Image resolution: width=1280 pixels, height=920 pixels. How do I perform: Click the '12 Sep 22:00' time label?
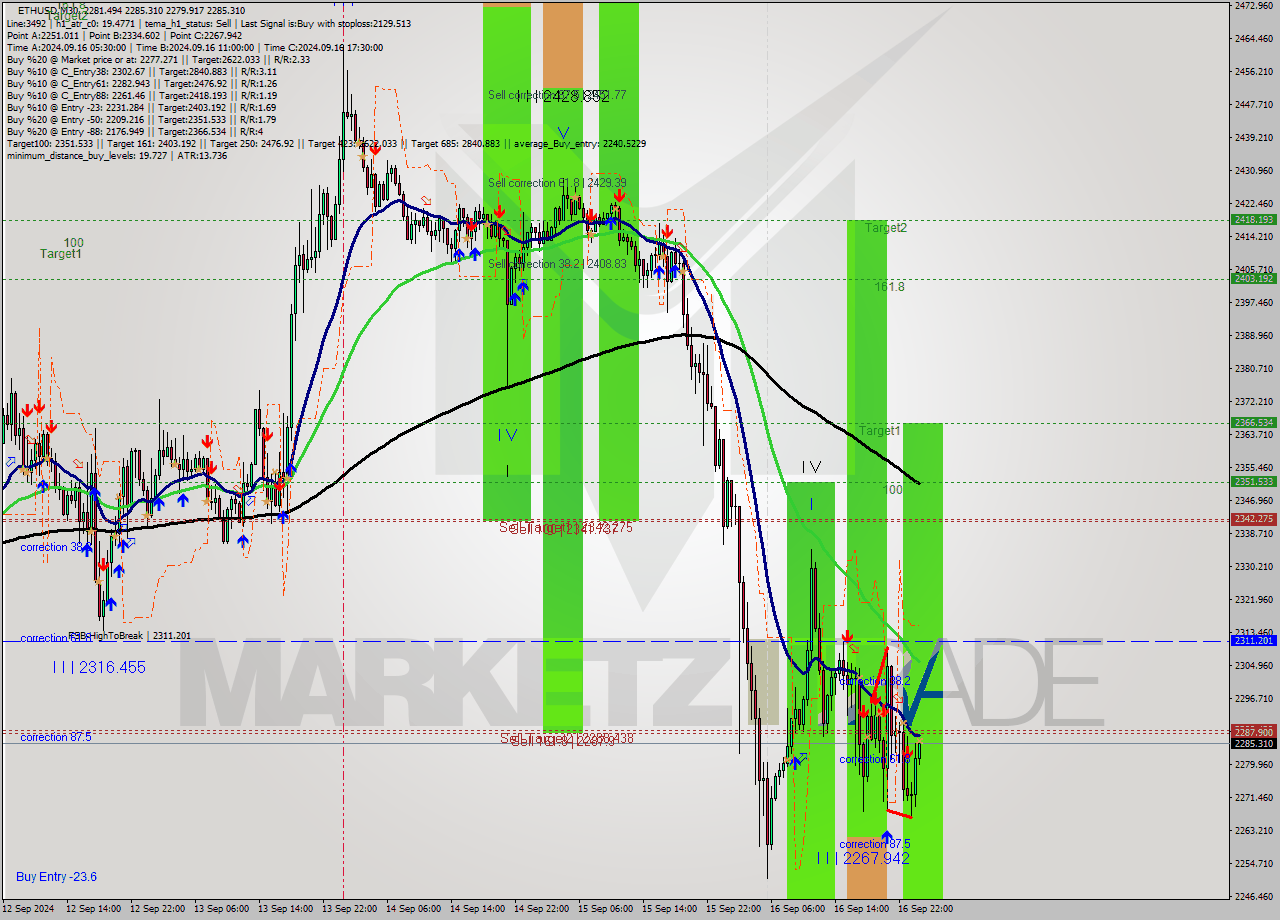(x=157, y=909)
